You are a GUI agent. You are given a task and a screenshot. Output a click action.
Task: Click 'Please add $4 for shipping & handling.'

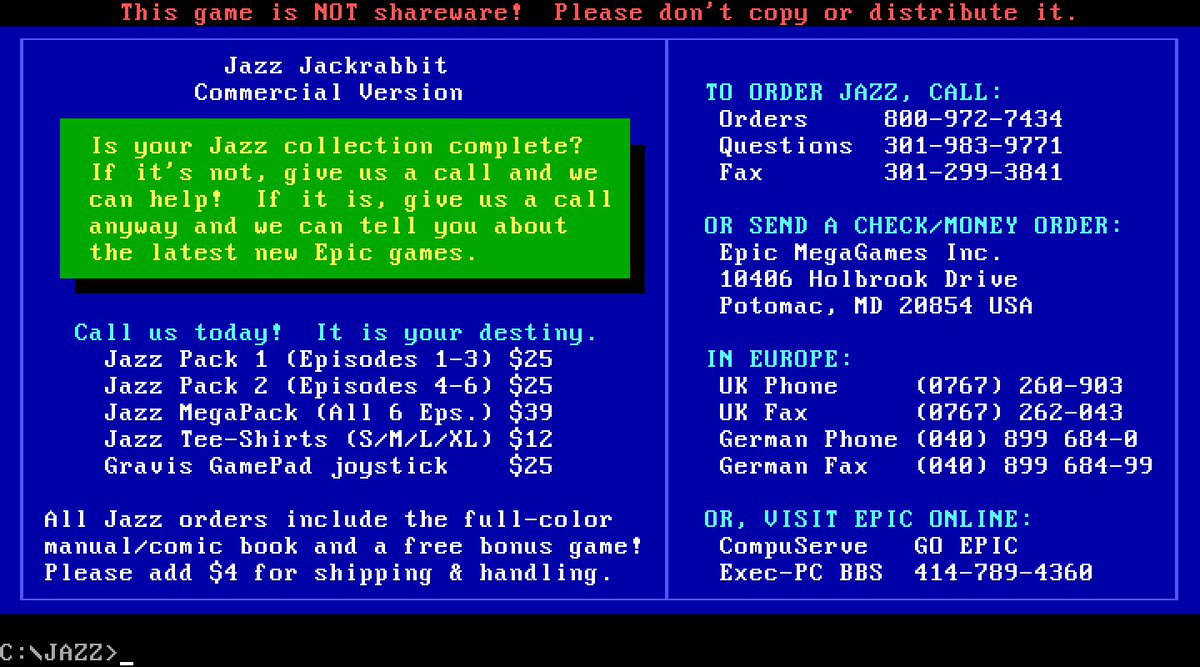pyautogui.click(x=329, y=573)
